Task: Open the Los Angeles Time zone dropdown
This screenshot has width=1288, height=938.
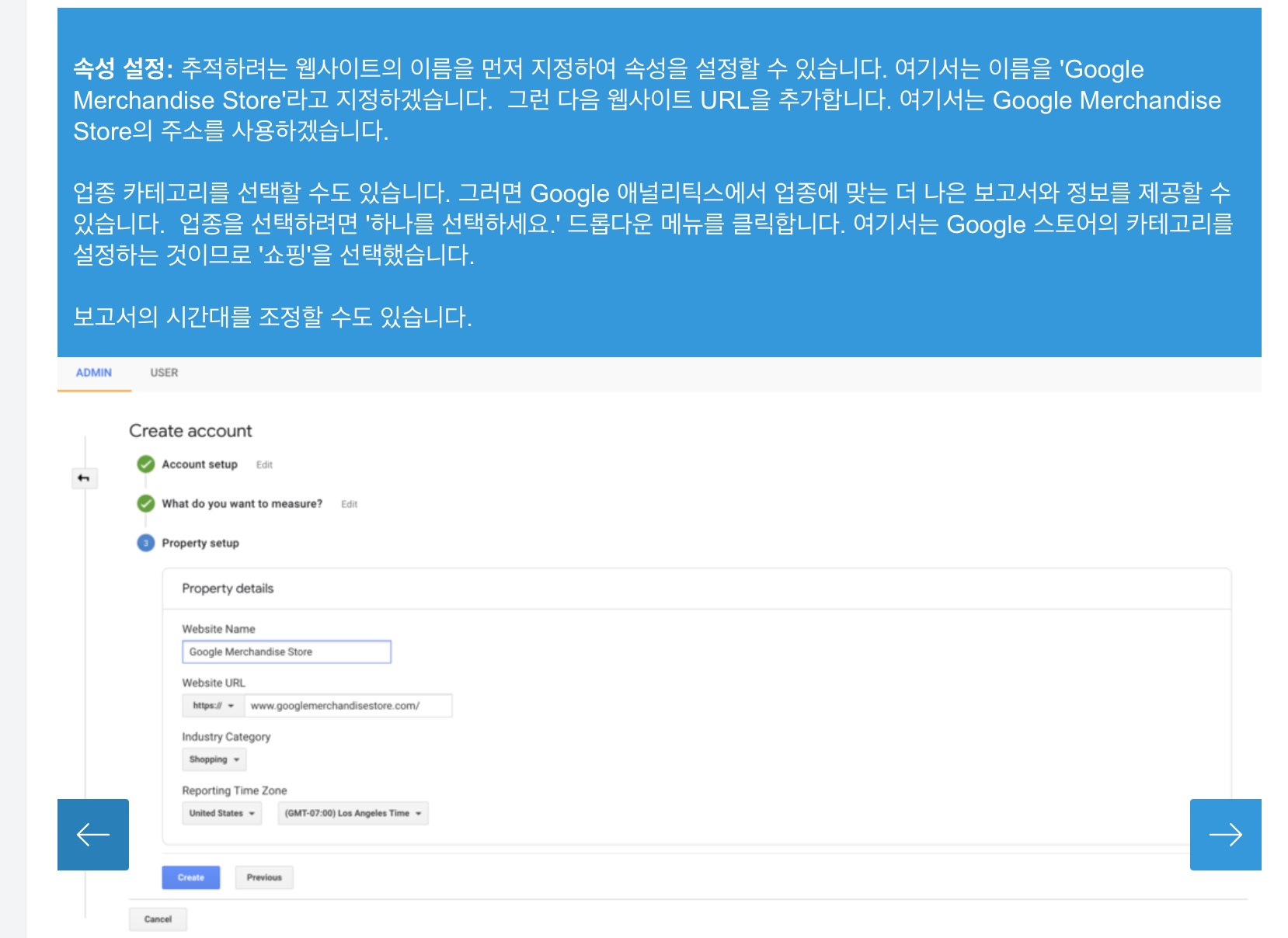Action: pos(353,813)
